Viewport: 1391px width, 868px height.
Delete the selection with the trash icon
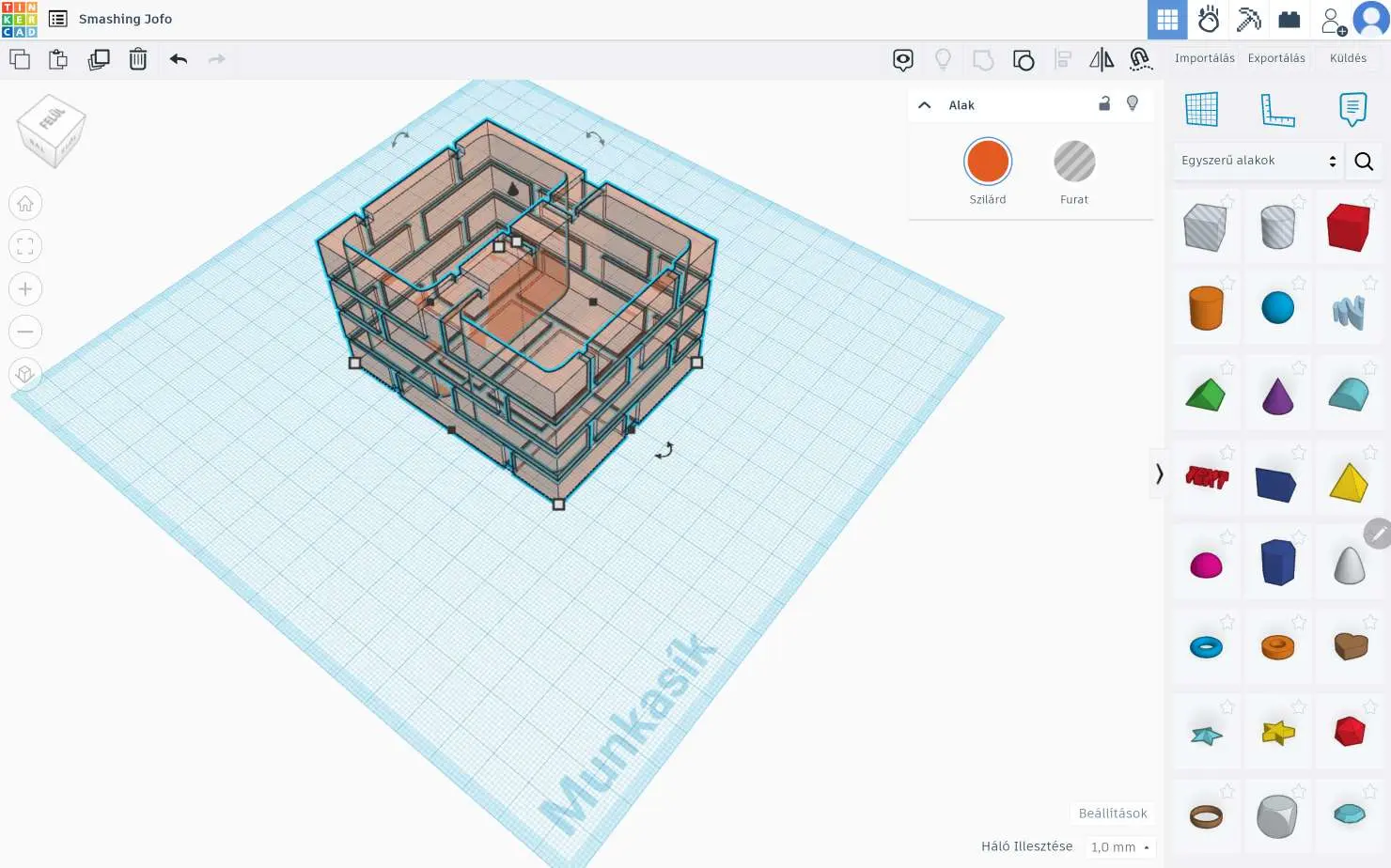click(137, 59)
